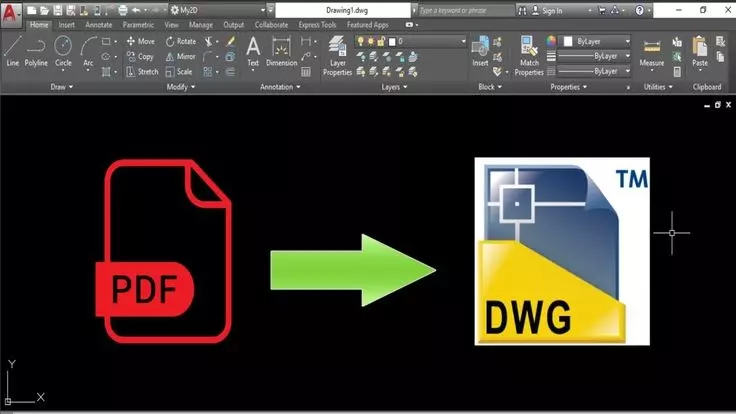Screen dimensions: 736x414
Task: Select the Polyline tool
Action: (36, 52)
